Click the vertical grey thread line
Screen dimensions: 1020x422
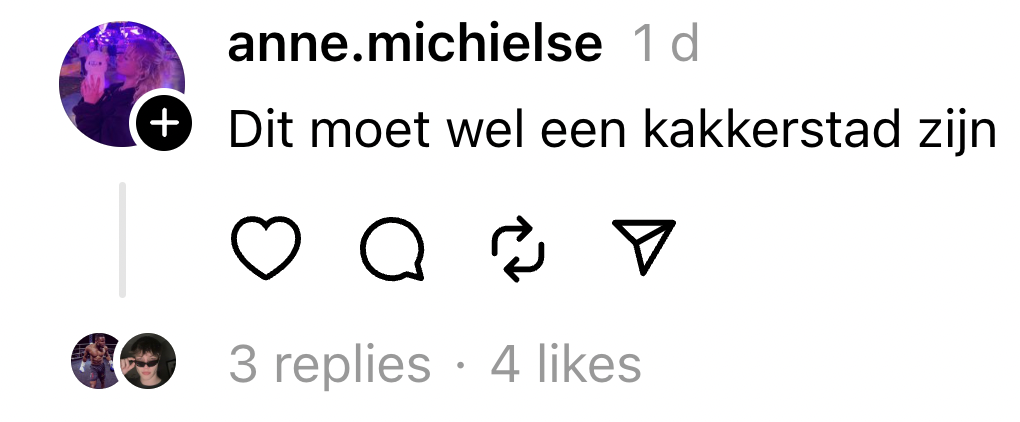122,240
